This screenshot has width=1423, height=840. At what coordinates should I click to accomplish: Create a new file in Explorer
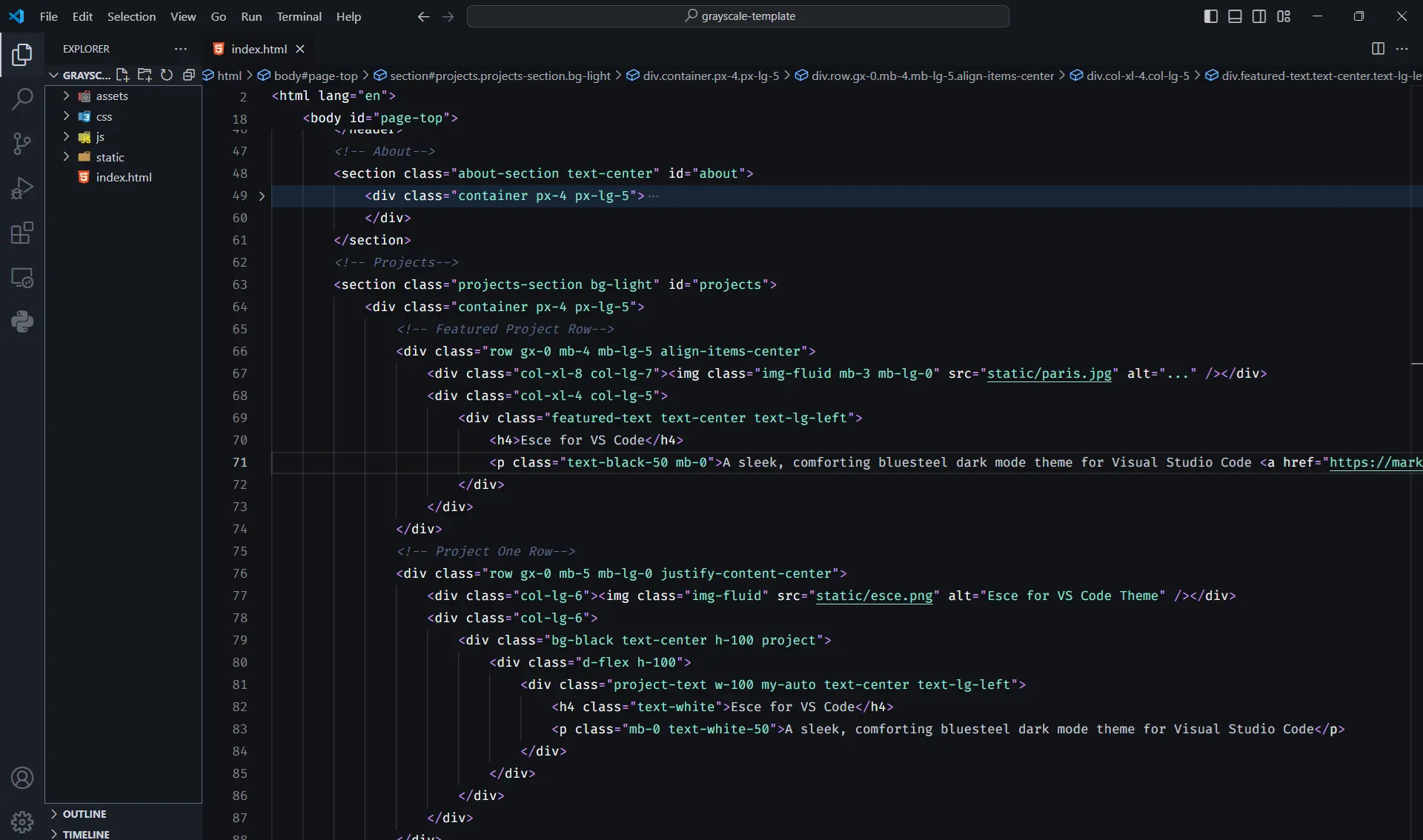click(x=123, y=75)
